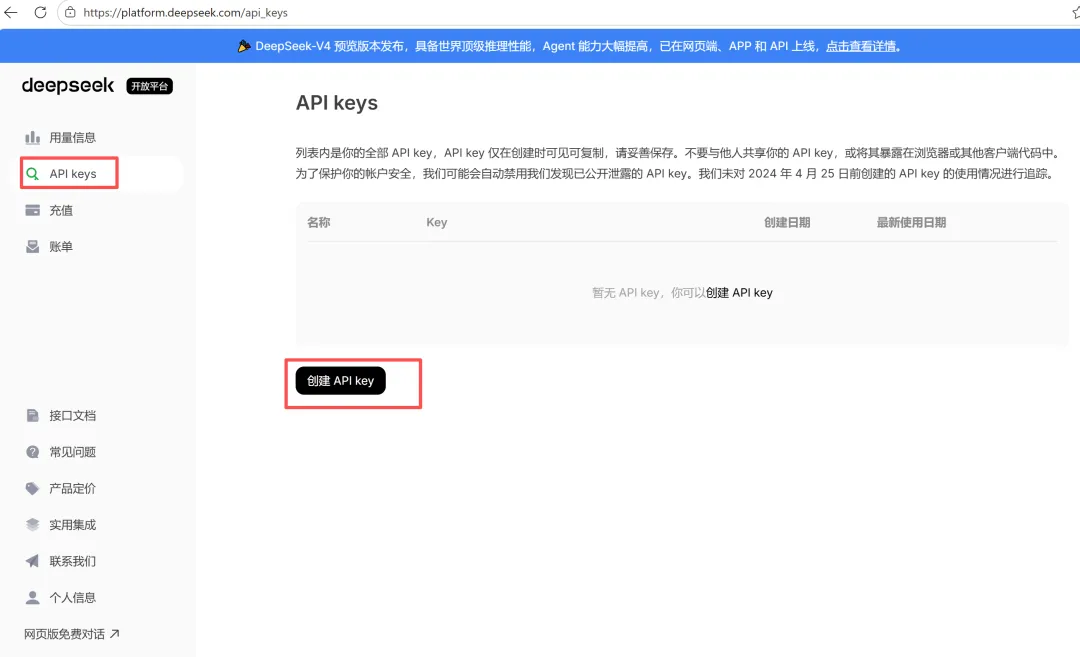Open 实用集成 integrations
Screen dimensions: 1080x657
click(72, 525)
